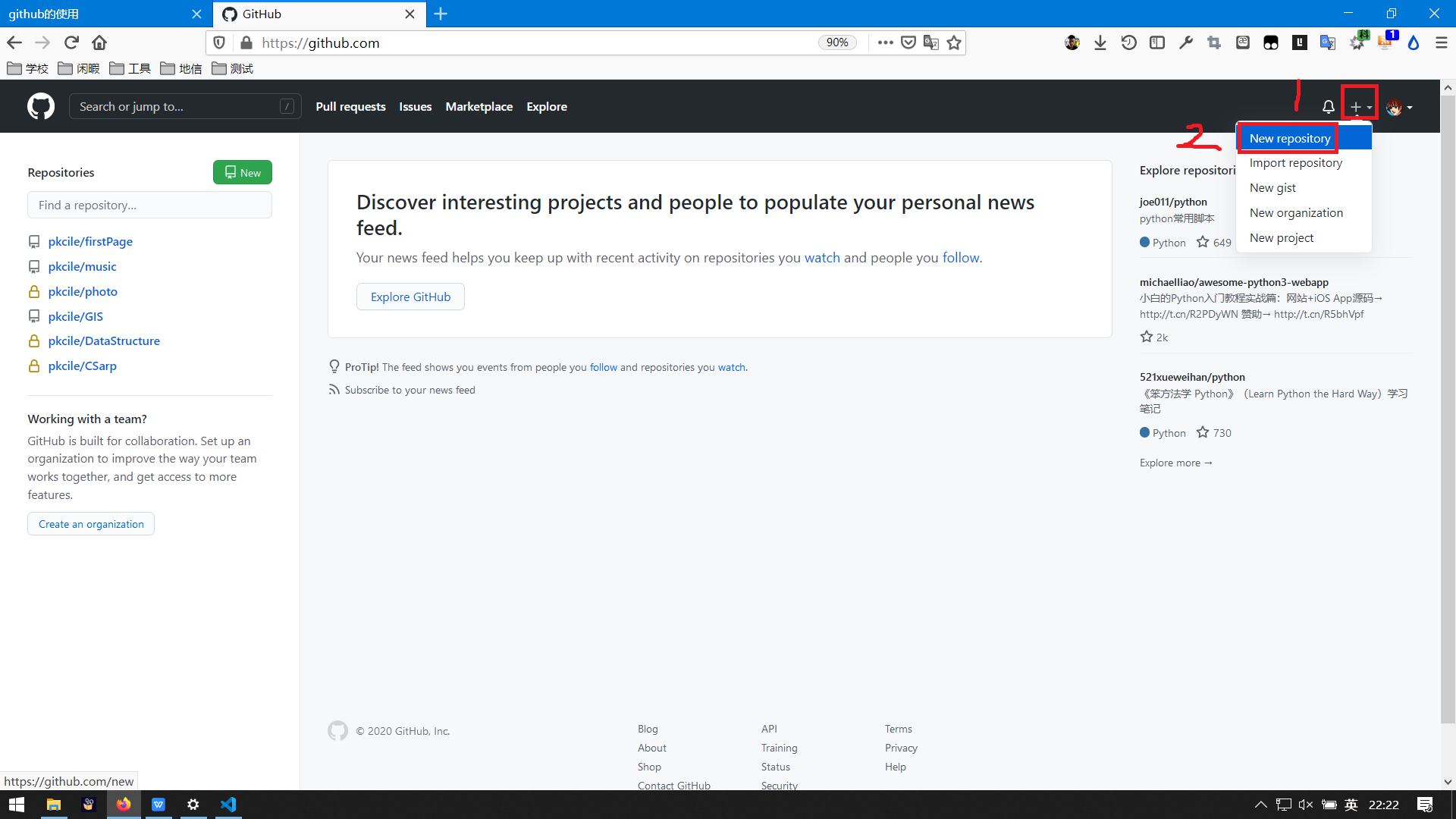Open pkcile/firstPage repository

point(90,241)
